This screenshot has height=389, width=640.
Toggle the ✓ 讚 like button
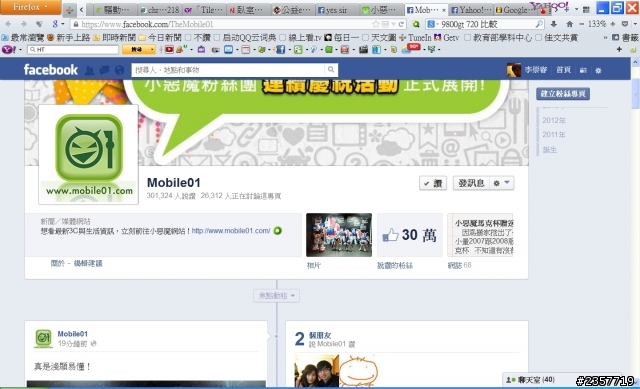point(433,183)
